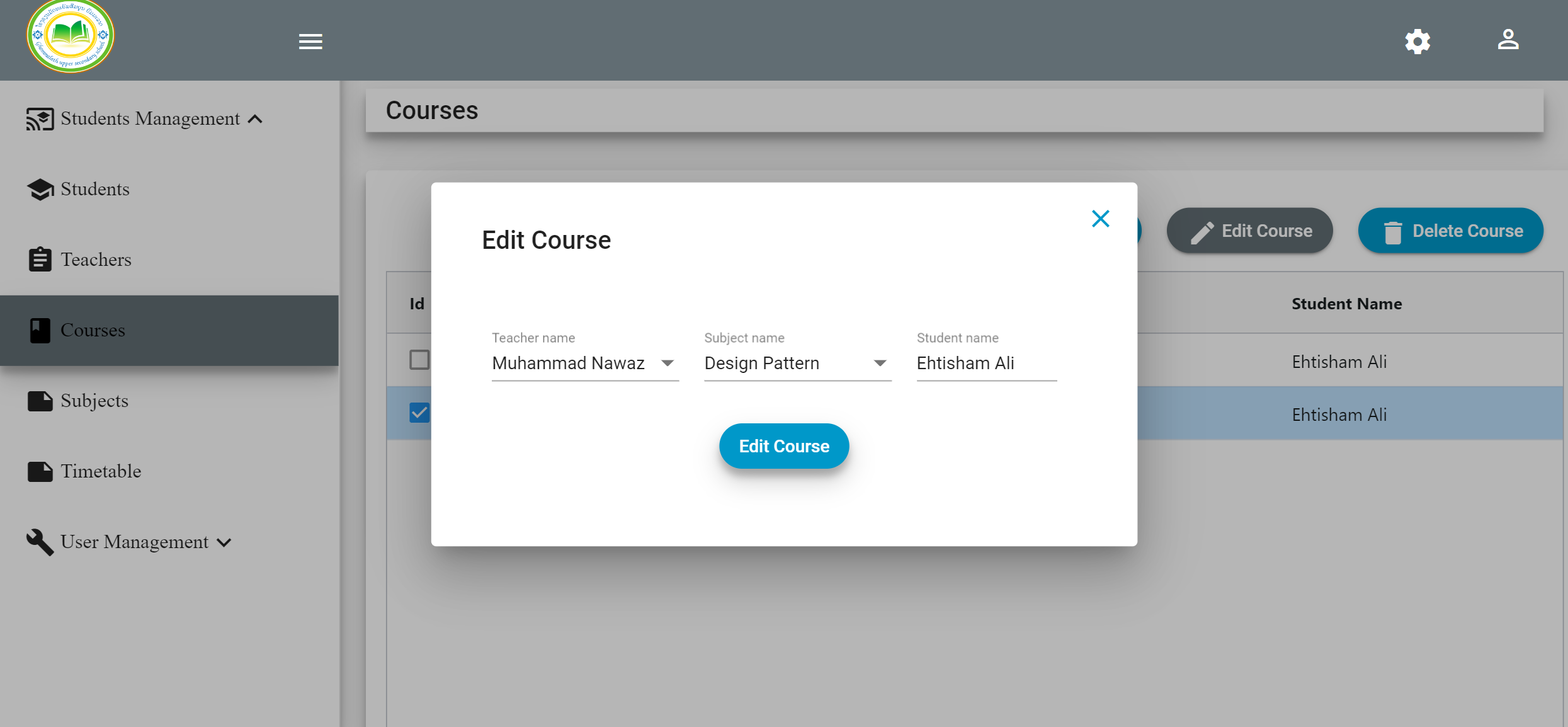Click the trash icon on Delete Course
Image resolution: width=1568 pixels, height=727 pixels.
pyautogui.click(x=1392, y=232)
